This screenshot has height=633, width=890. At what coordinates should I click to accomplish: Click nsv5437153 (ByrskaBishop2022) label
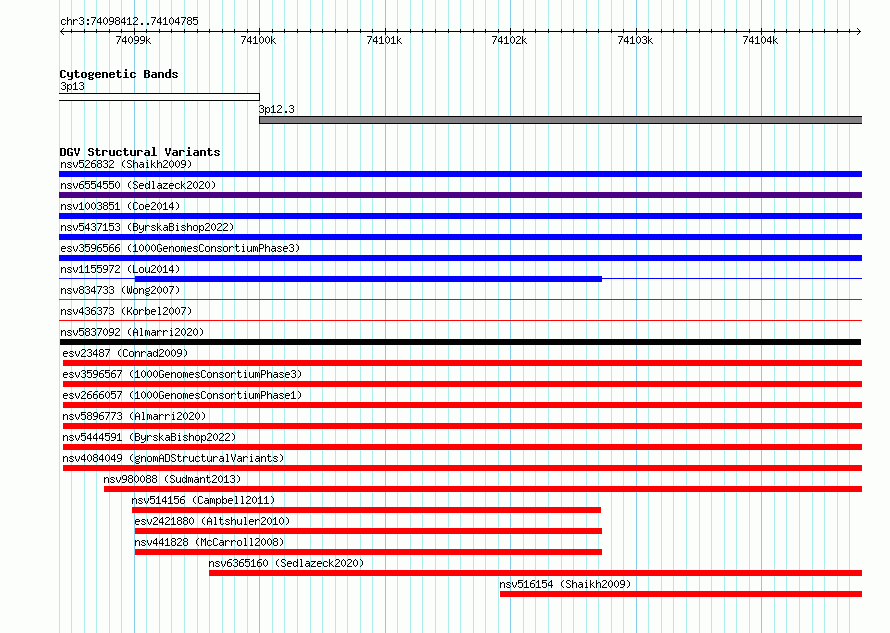click(147, 227)
